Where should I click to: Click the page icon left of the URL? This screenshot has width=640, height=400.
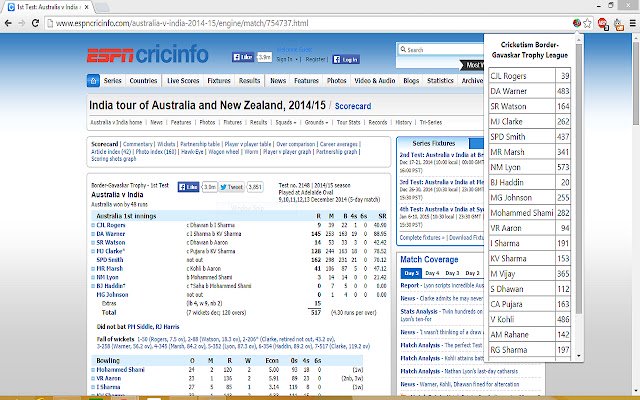[x=50, y=23]
